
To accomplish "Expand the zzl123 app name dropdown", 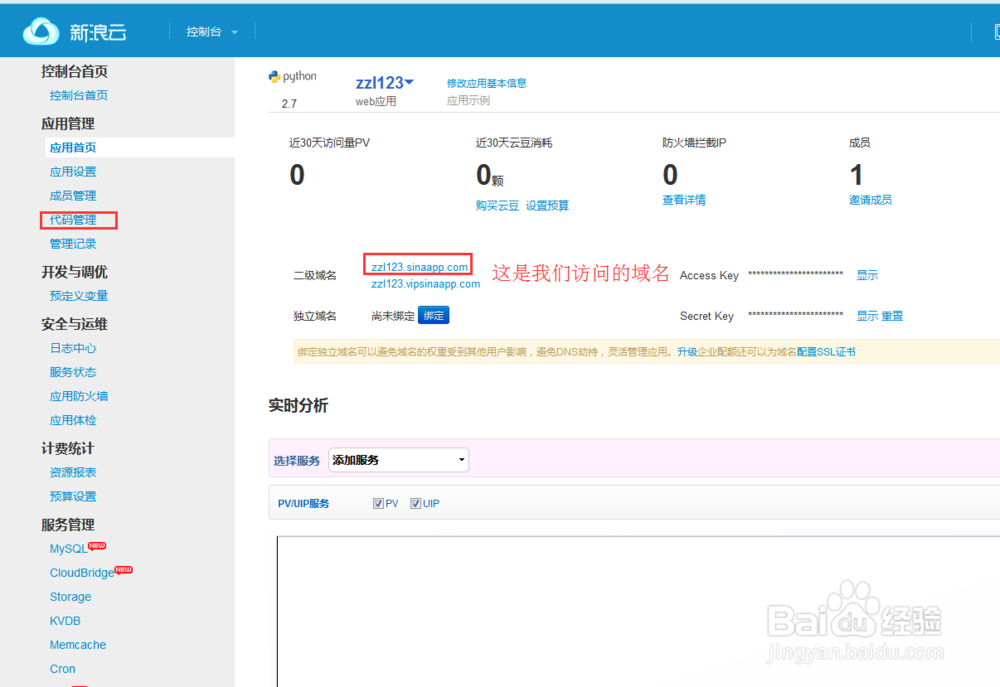I will tap(385, 82).
